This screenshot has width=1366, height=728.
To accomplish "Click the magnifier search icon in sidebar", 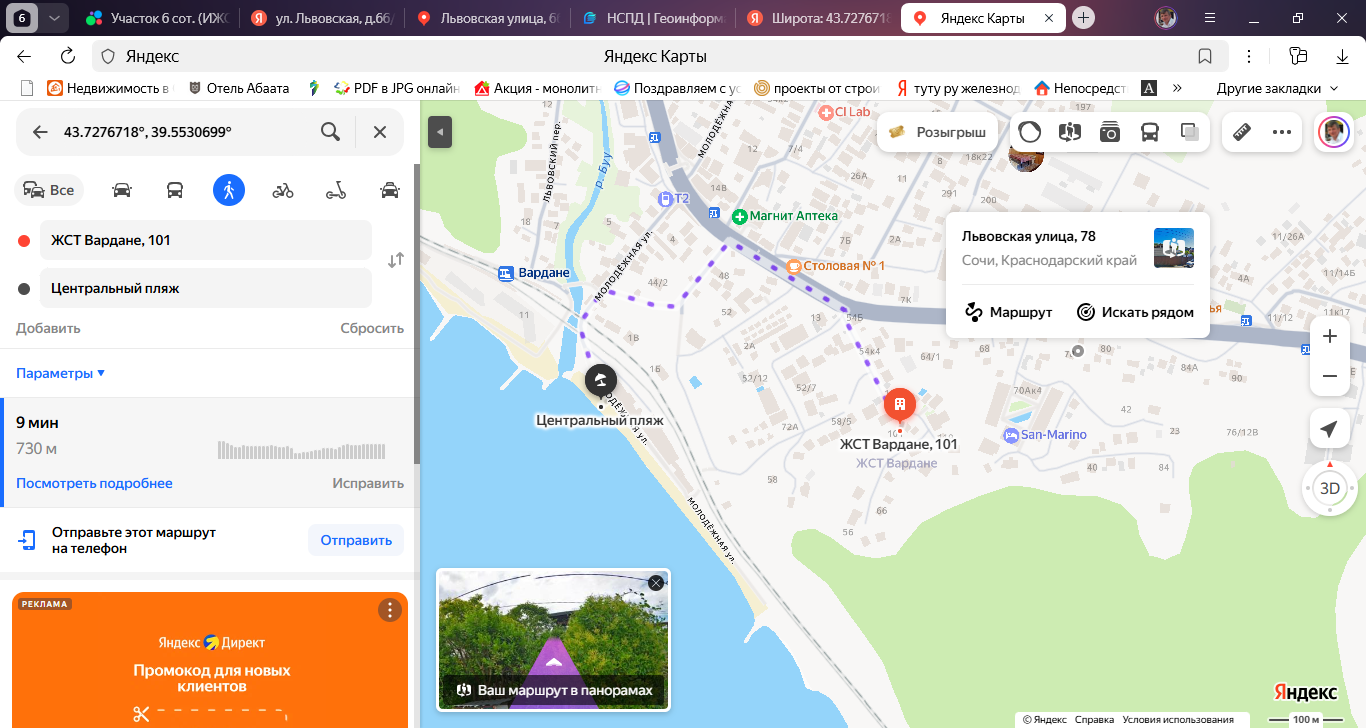I will coord(330,132).
